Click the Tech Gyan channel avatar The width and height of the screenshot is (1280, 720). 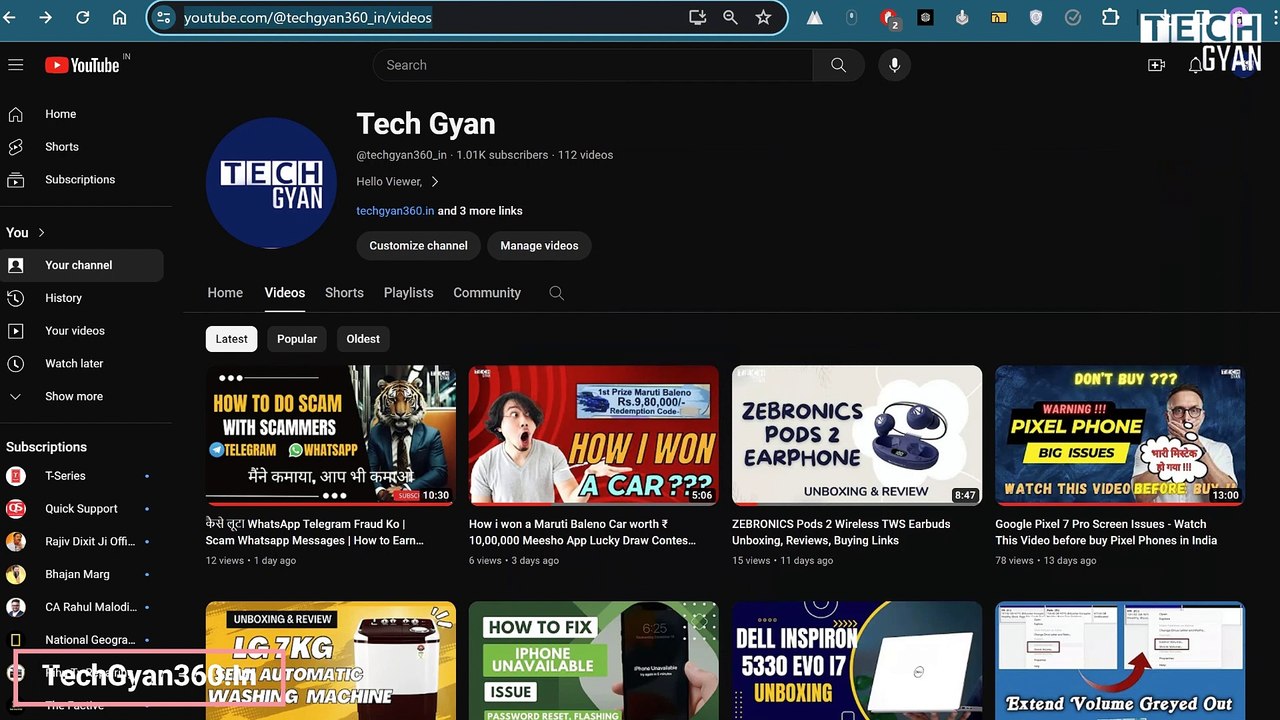click(271, 183)
